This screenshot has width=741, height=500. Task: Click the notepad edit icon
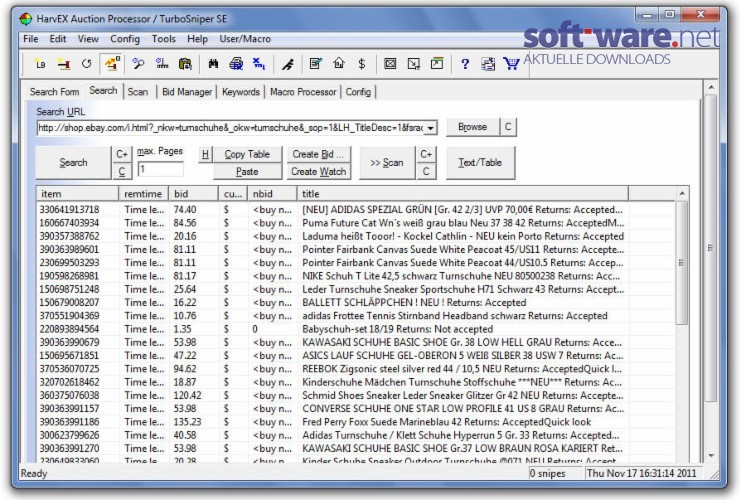tap(315, 64)
